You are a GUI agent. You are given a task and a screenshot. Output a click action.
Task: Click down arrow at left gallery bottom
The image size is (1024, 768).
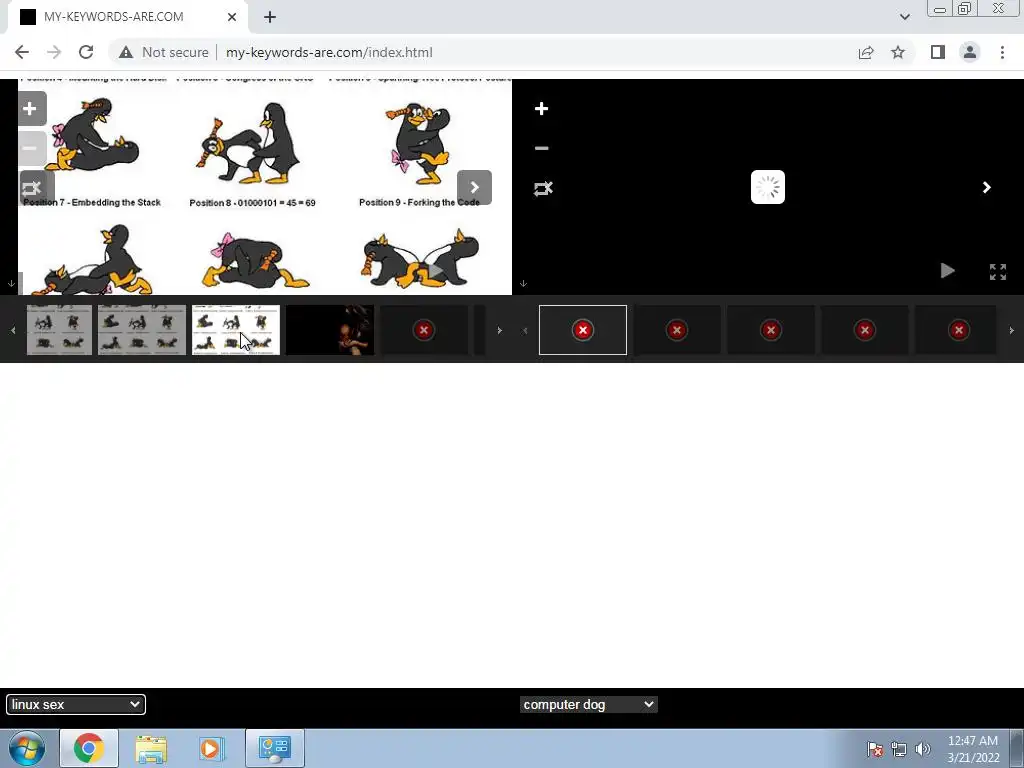tap(11, 283)
